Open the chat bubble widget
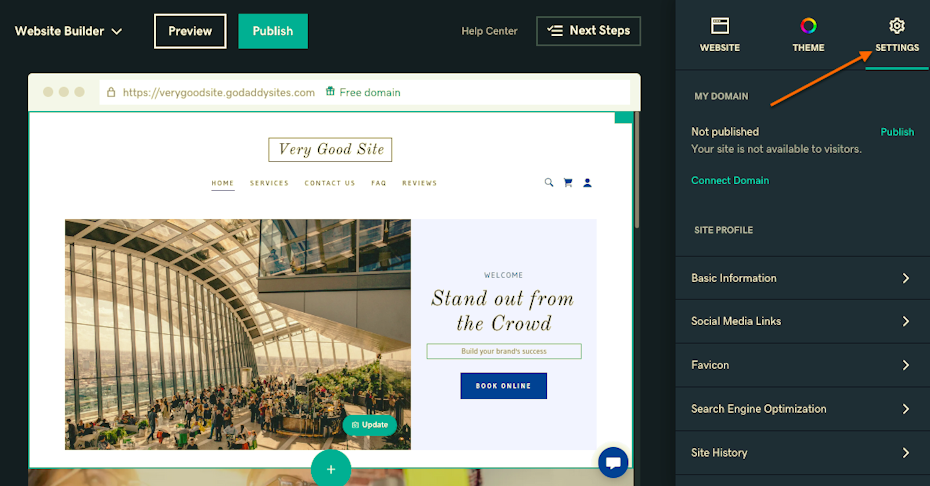Image resolution: width=930 pixels, height=486 pixels. [613, 462]
